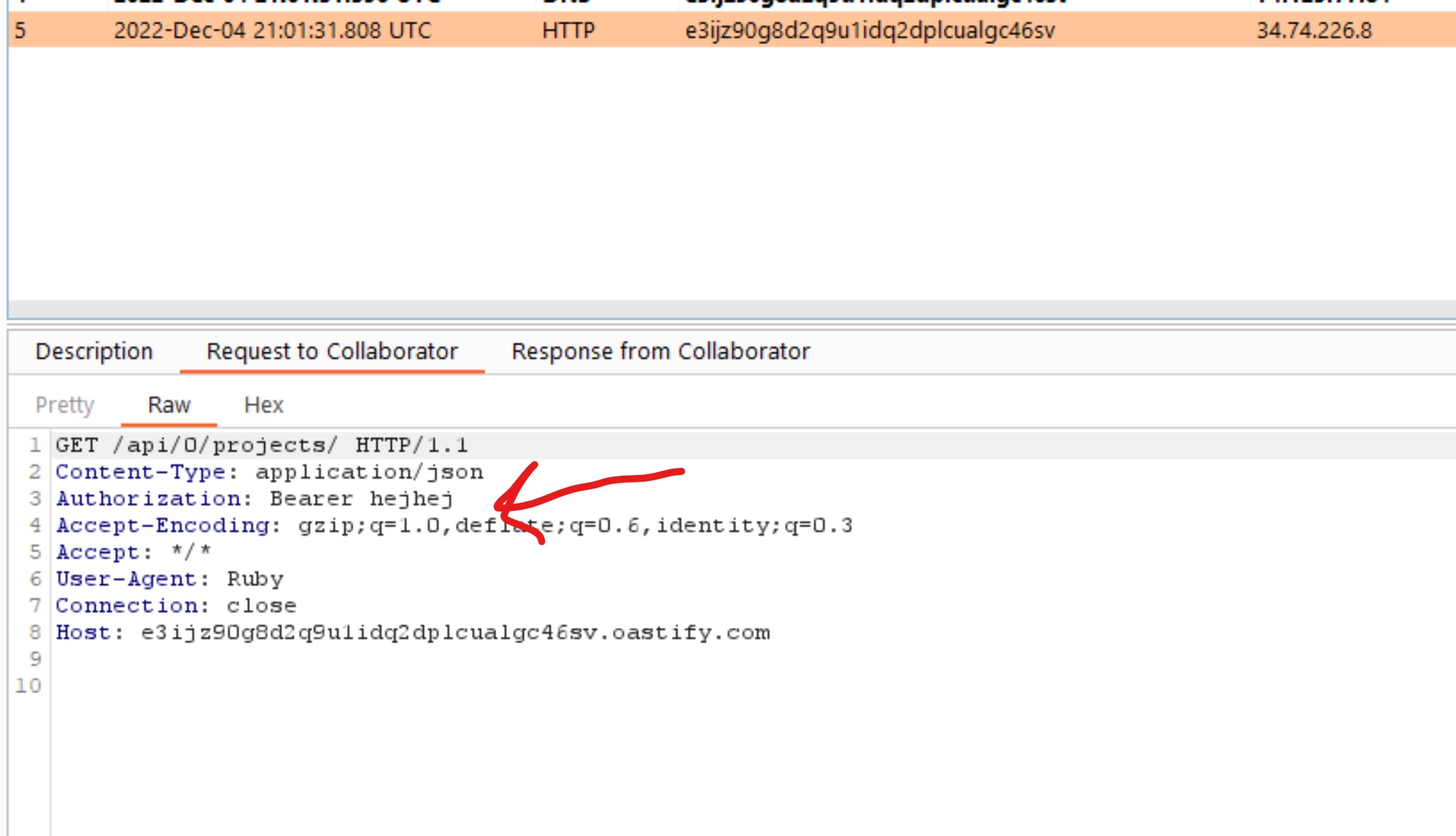Select the Request to Collaborator tab
This screenshot has height=836, width=1456.
point(332,352)
